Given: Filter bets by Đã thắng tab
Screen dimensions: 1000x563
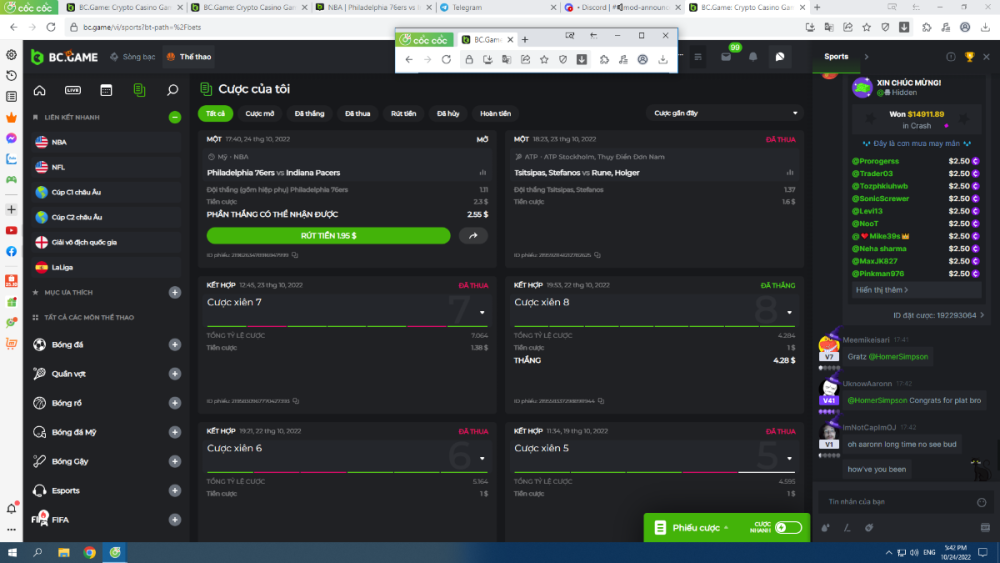Looking at the screenshot, I should click(x=309, y=113).
